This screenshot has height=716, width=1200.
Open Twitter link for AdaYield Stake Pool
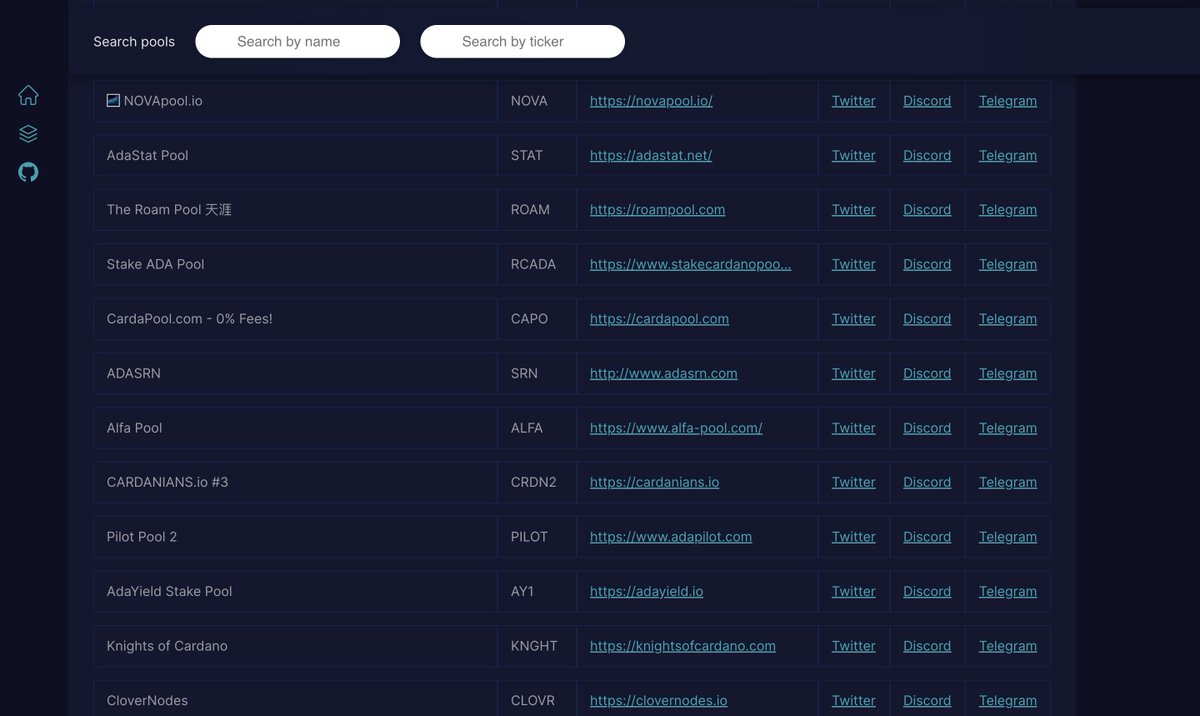[x=853, y=591]
